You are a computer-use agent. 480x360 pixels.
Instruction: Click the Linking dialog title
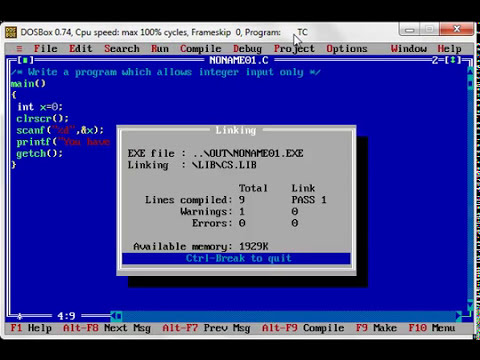236,130
